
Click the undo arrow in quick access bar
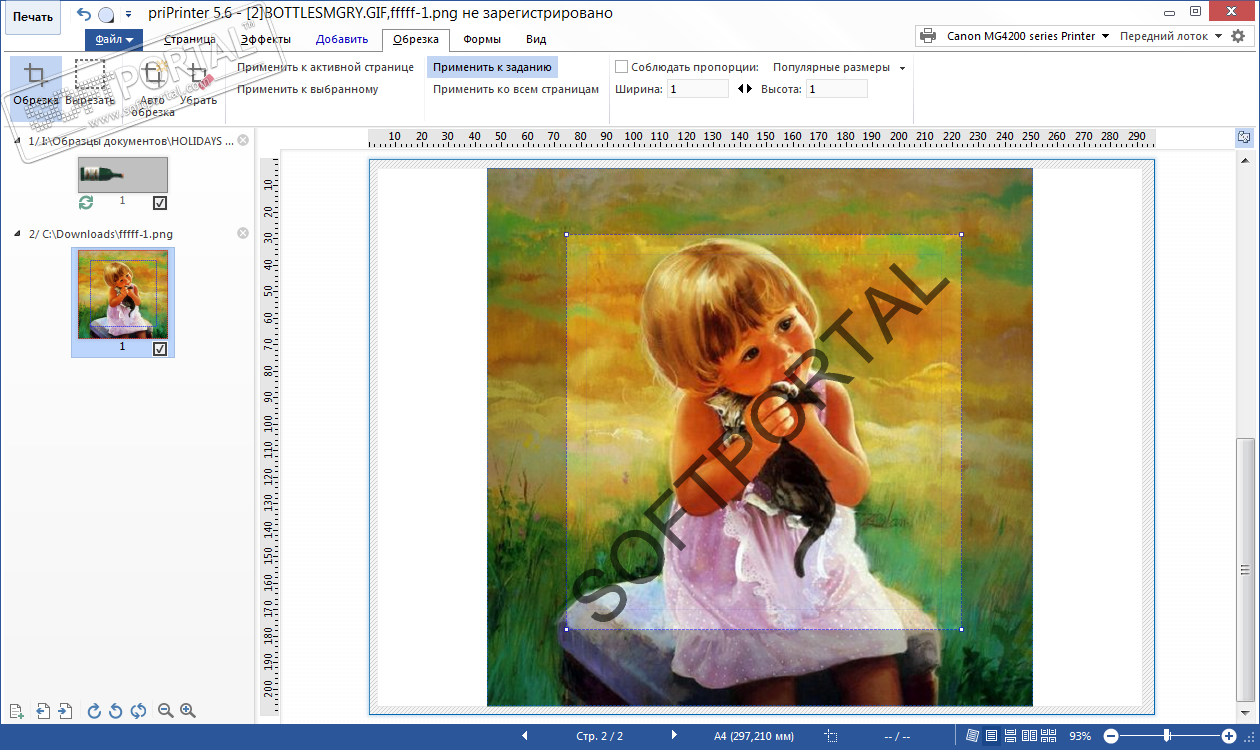[x=83, y=14]
